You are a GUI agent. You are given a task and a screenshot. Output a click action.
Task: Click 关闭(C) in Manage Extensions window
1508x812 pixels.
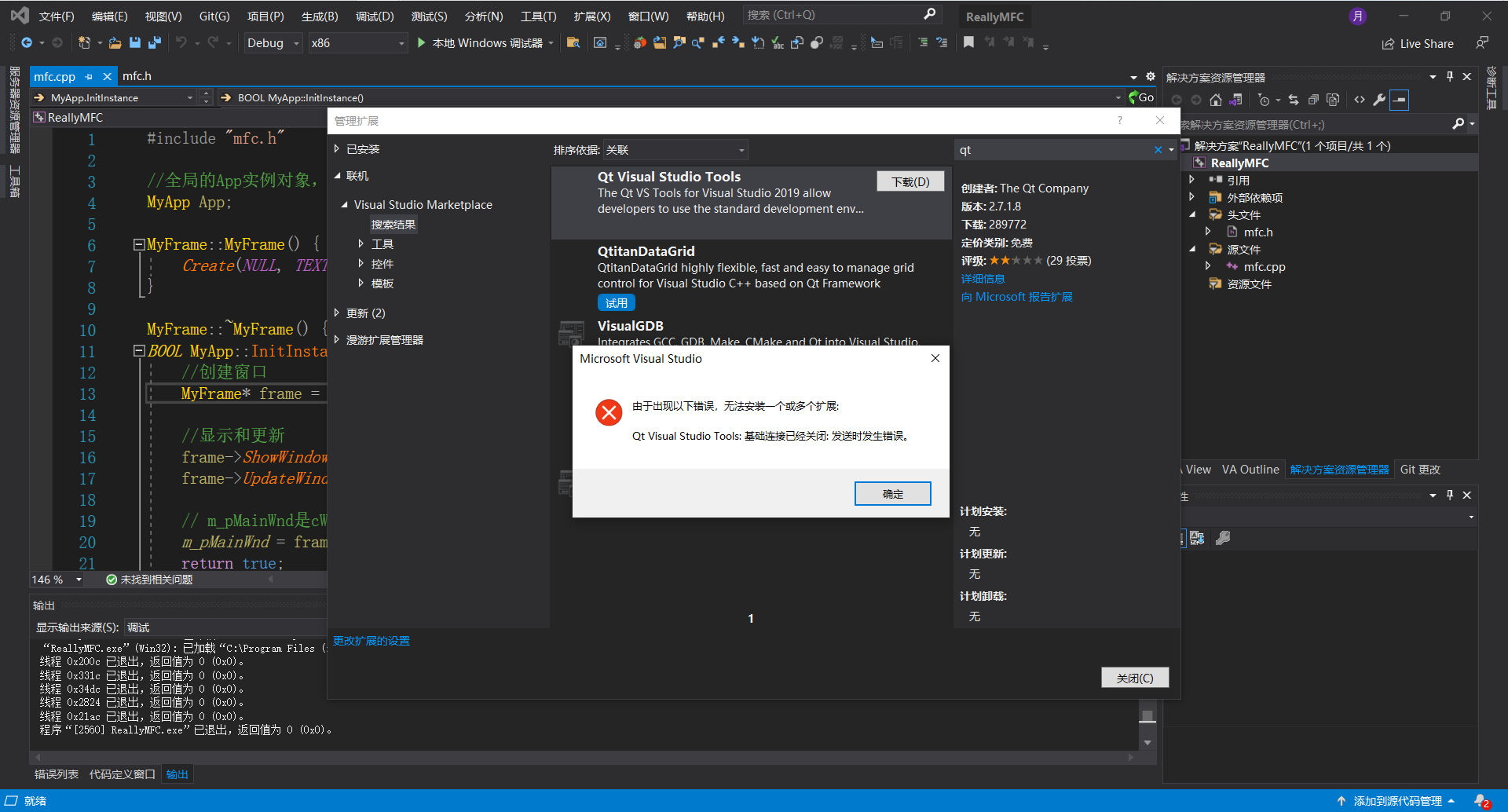click(x=1135, y=678)
